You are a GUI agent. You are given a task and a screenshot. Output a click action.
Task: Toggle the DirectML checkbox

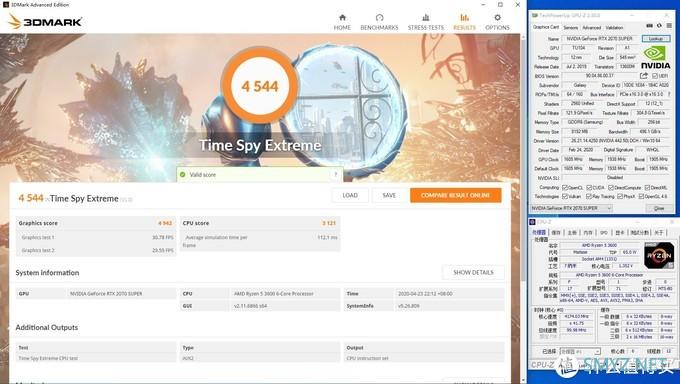[647, 187]
